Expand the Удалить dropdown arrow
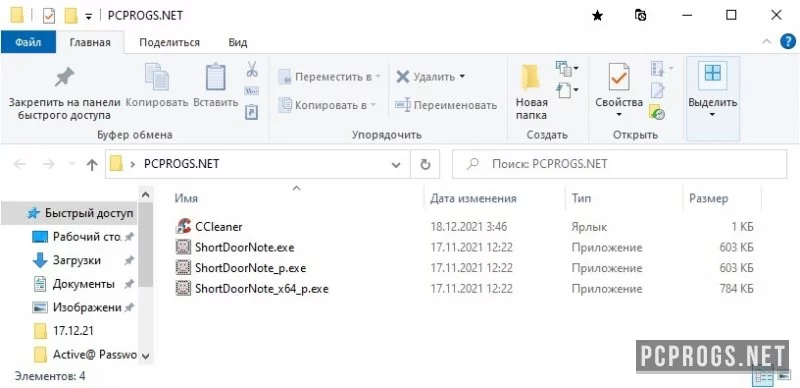 click(462, 77)
